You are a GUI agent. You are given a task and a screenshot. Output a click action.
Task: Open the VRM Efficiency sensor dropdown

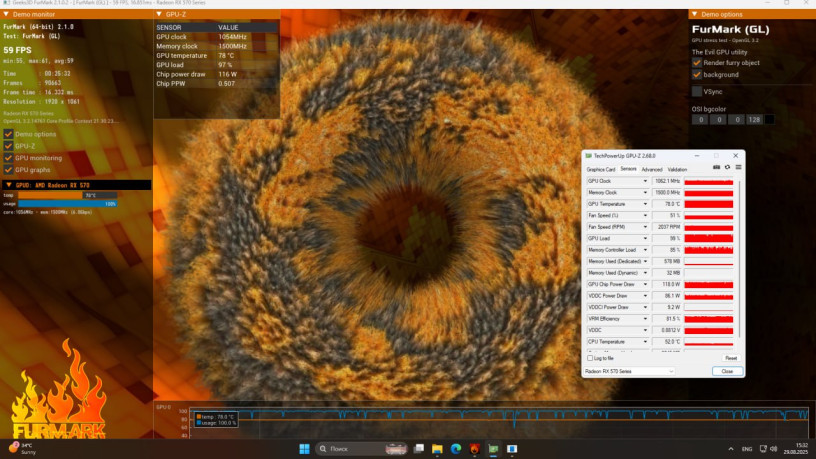coord(645,318)
